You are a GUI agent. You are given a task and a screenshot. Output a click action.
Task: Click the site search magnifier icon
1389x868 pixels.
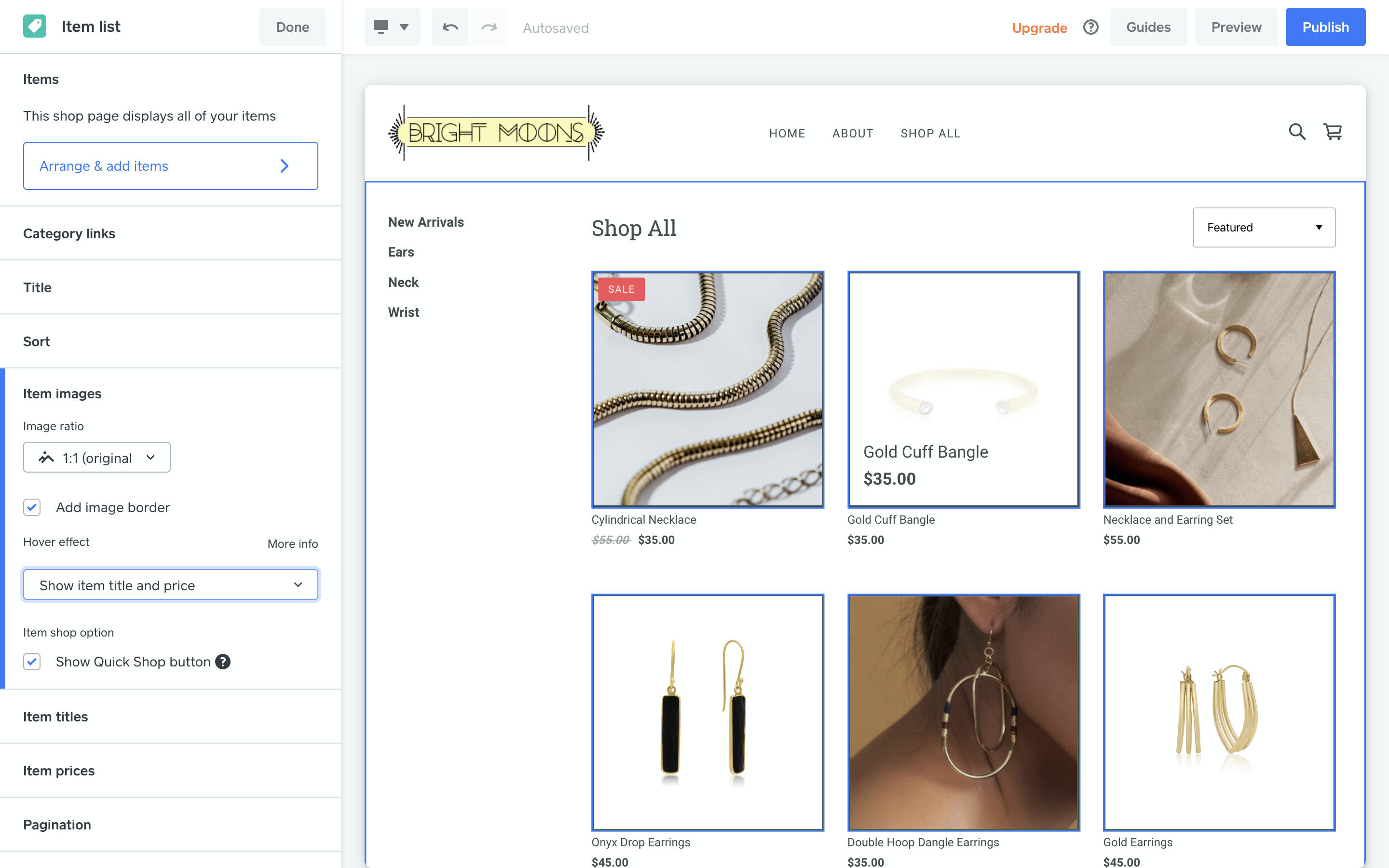tap(1296, 132)
